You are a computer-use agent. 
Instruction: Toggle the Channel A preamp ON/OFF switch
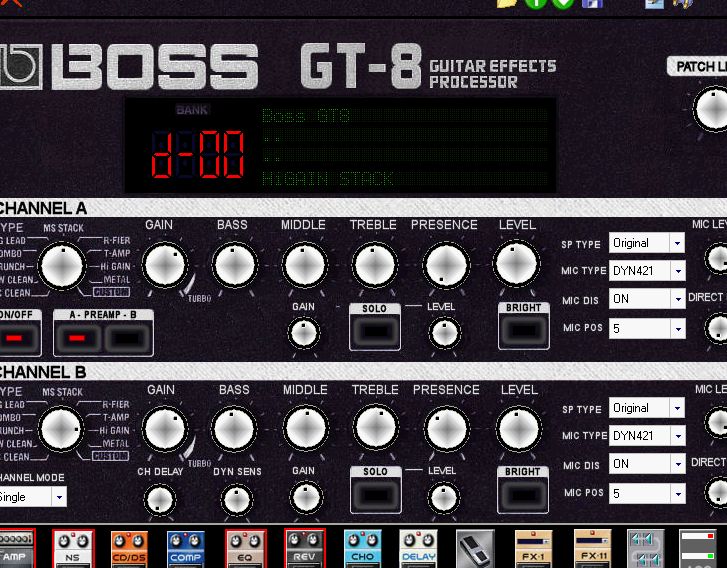pyautogui.click(x=17, y=338)
